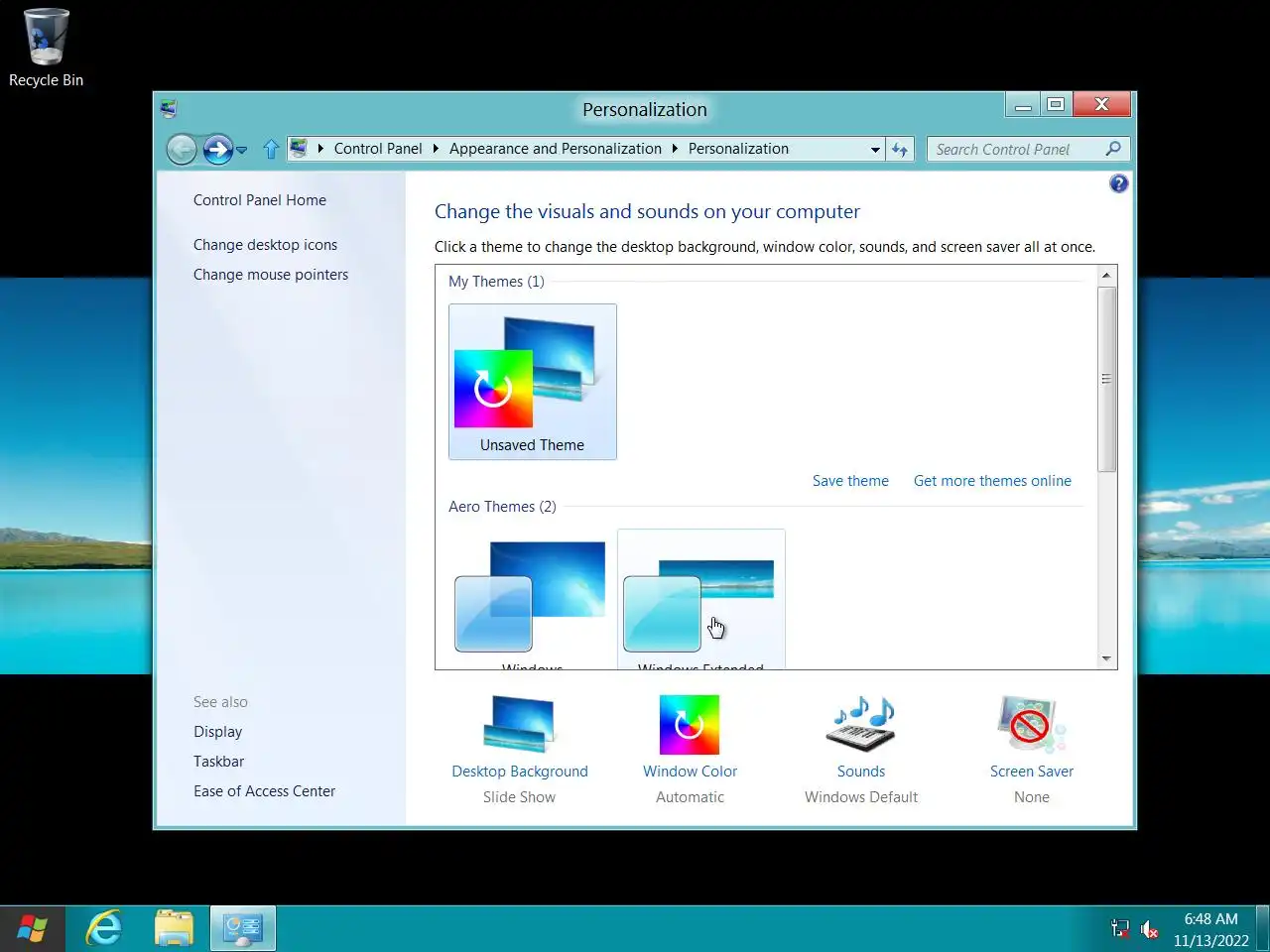Click the network tray icon

coord(1120,929)
